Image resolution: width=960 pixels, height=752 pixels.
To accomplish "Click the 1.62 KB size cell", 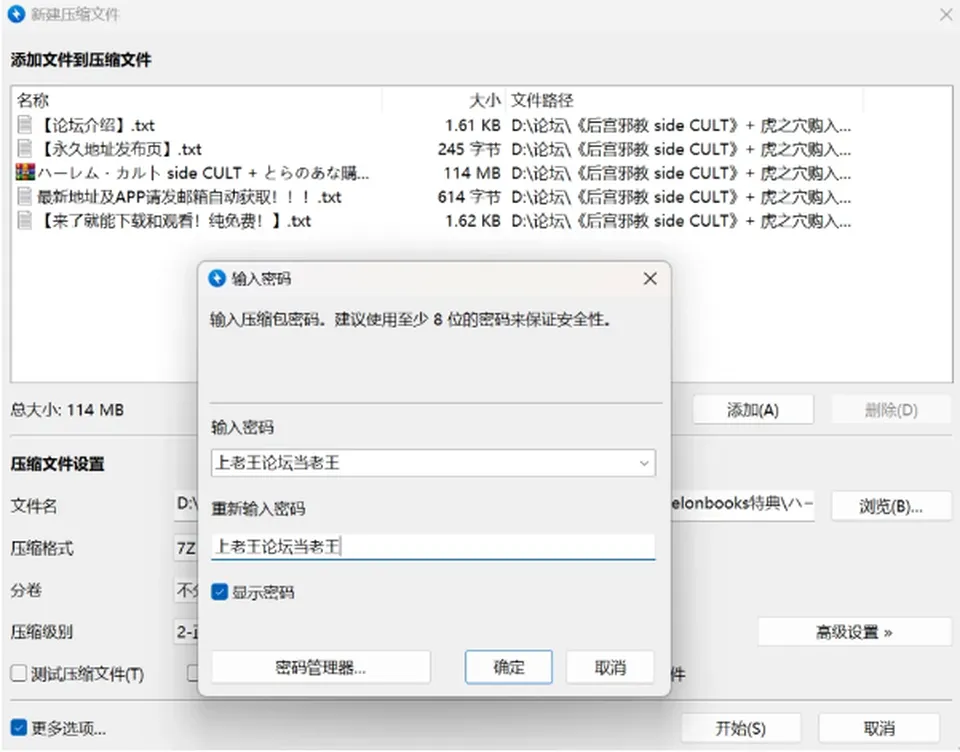I will coord(473,220).
